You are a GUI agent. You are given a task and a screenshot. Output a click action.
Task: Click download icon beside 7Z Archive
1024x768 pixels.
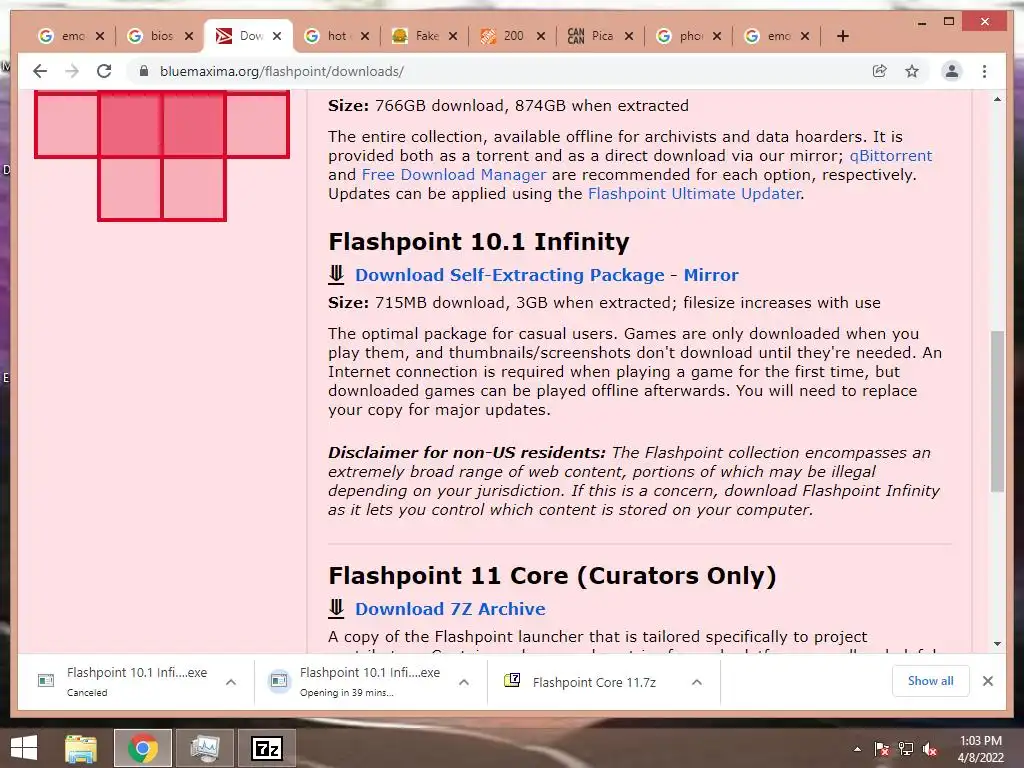tap(336, 609)
